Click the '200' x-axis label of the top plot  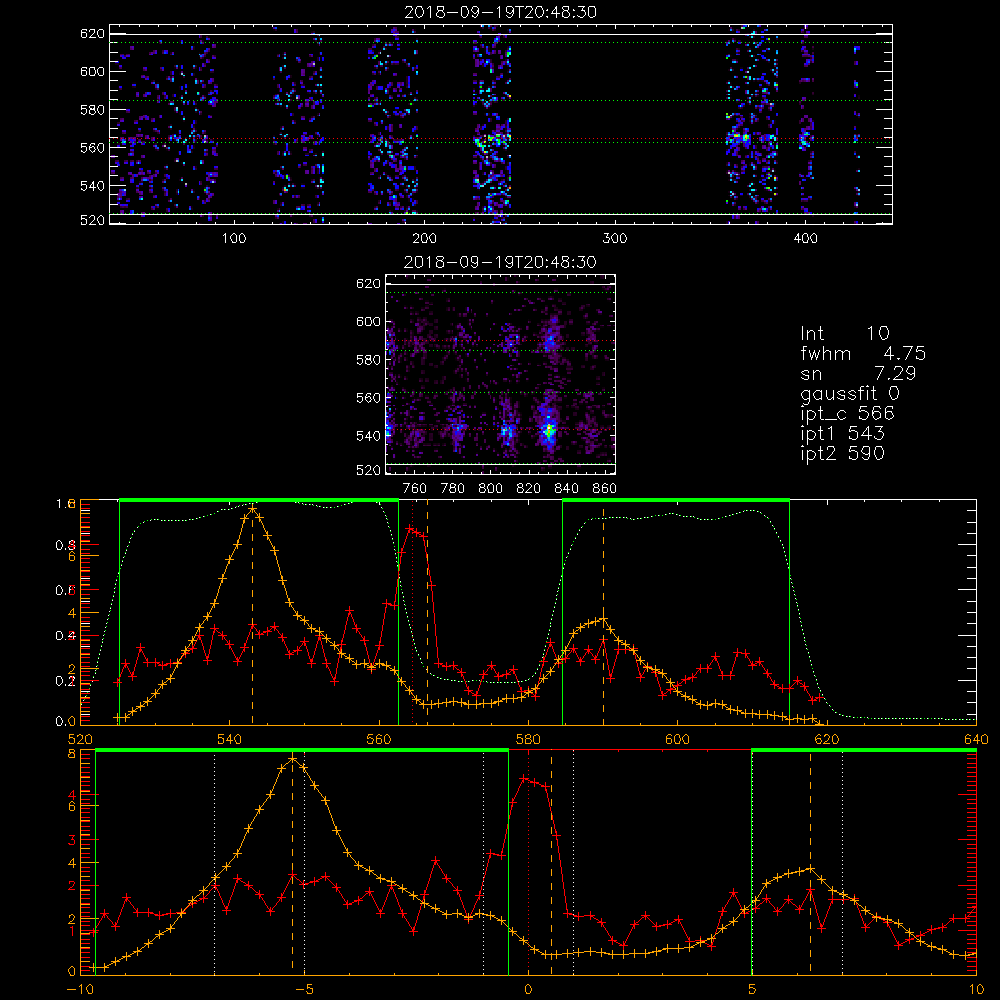click(x=424, y=239)
